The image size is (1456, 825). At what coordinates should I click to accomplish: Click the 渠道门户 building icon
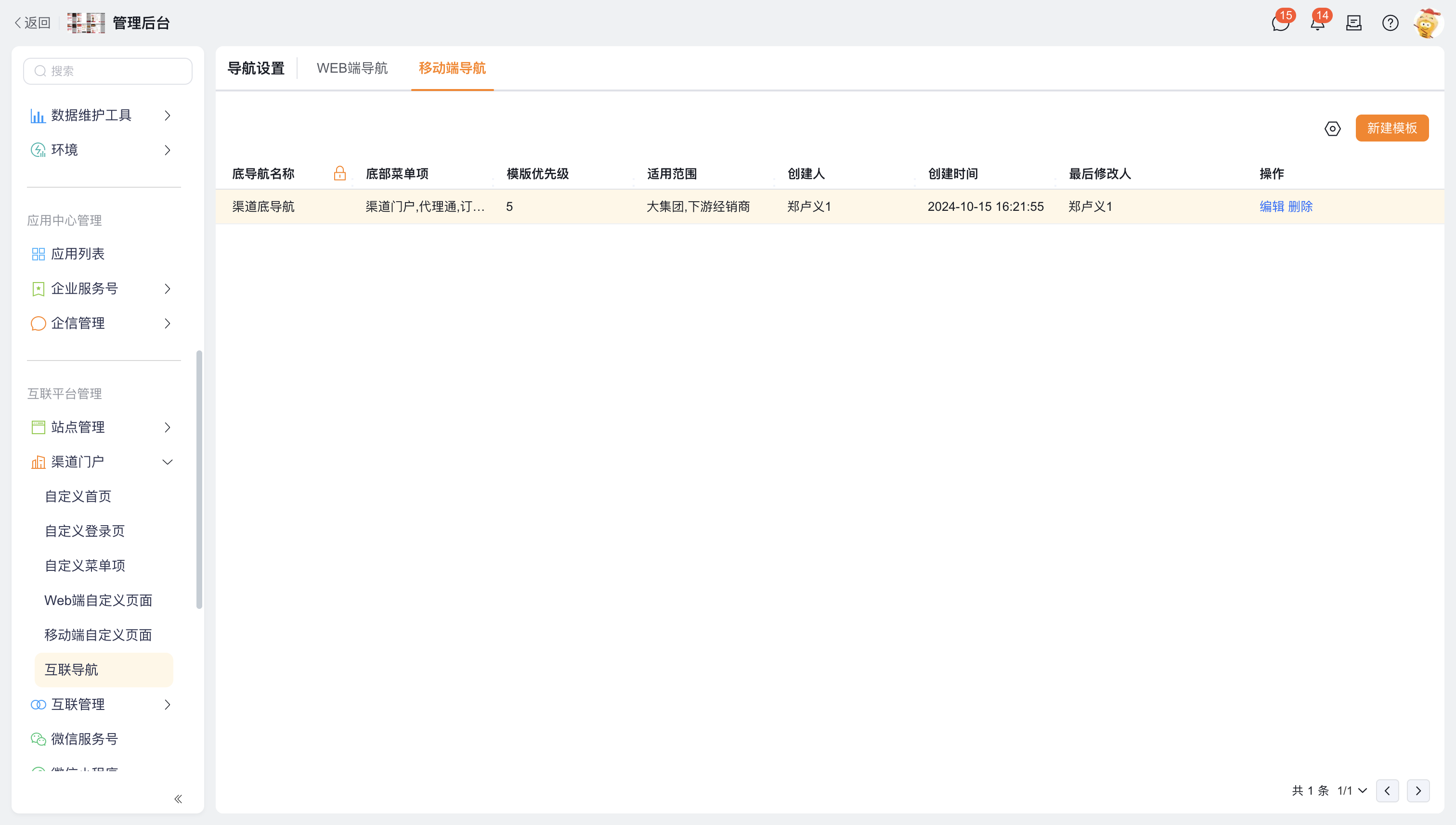[38, 463]
